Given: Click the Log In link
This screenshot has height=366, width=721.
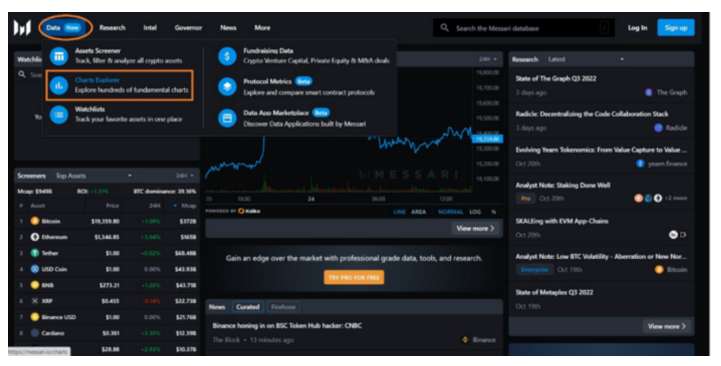Looking at the screenshot, I should click(637, 28).
